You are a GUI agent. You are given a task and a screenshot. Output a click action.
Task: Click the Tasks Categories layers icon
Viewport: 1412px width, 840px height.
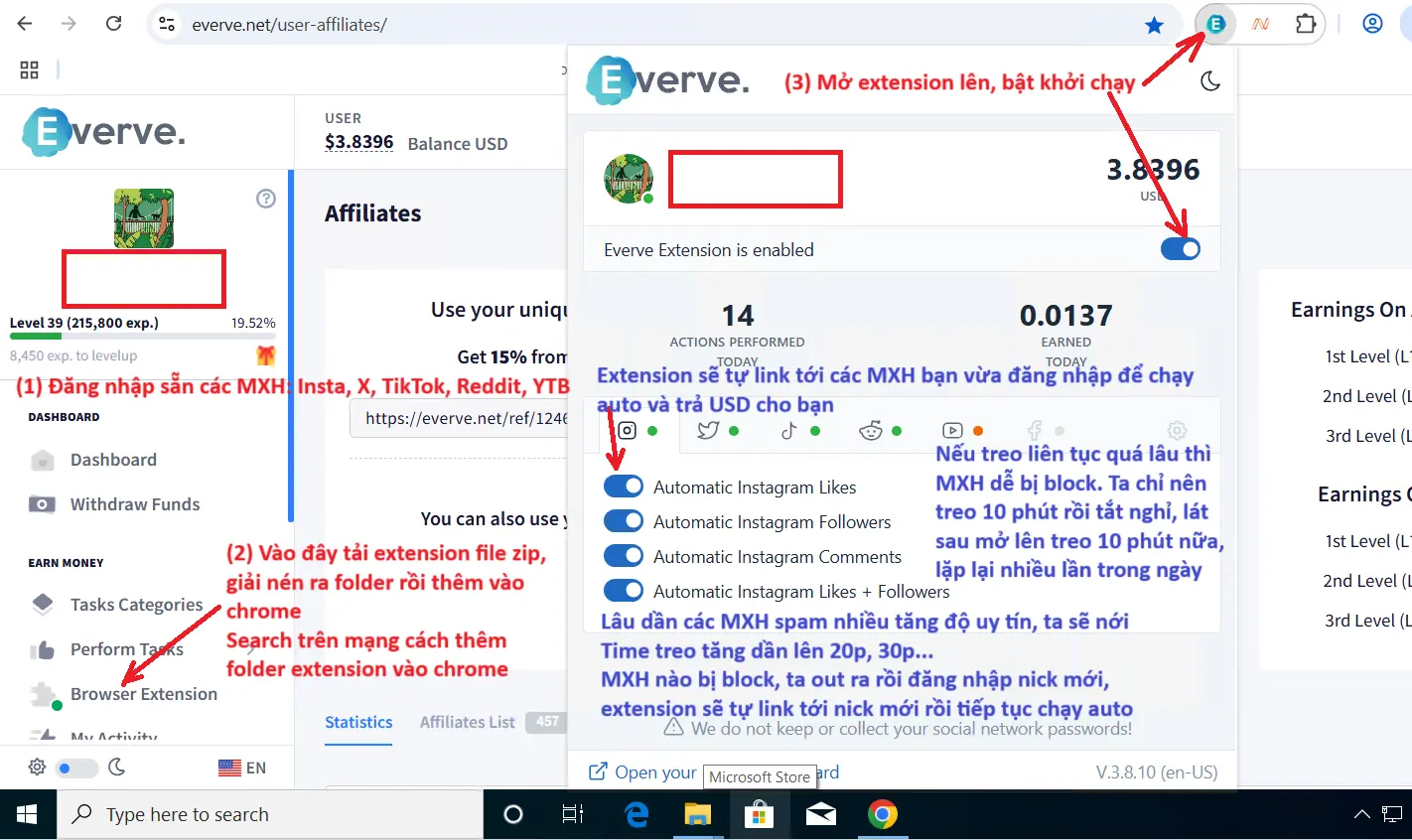[x=42, y=604]
